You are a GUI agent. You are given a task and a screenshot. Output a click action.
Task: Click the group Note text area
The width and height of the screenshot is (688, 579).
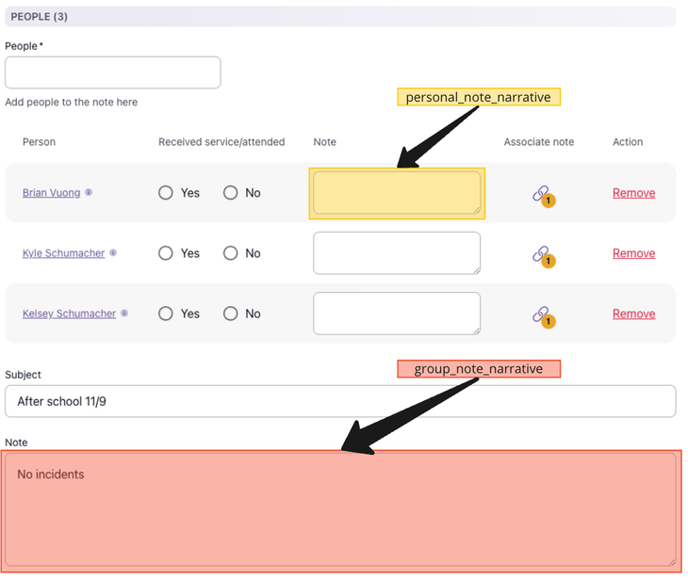[340, 510]
